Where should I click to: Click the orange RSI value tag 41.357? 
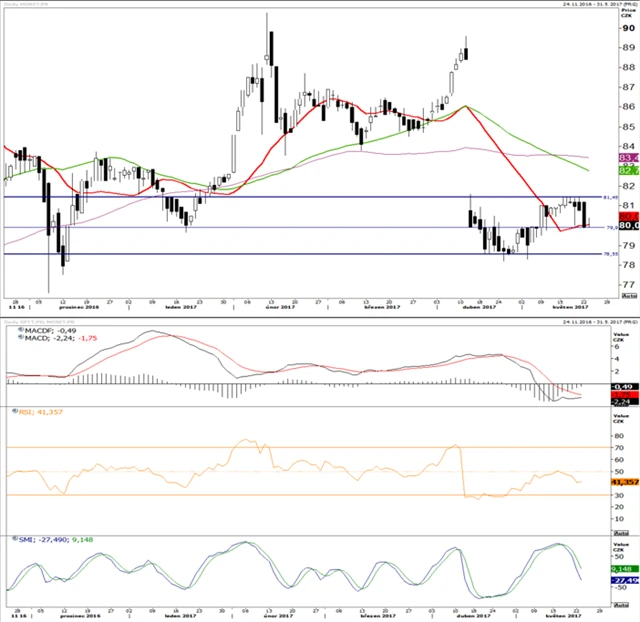tap(629, 482)
